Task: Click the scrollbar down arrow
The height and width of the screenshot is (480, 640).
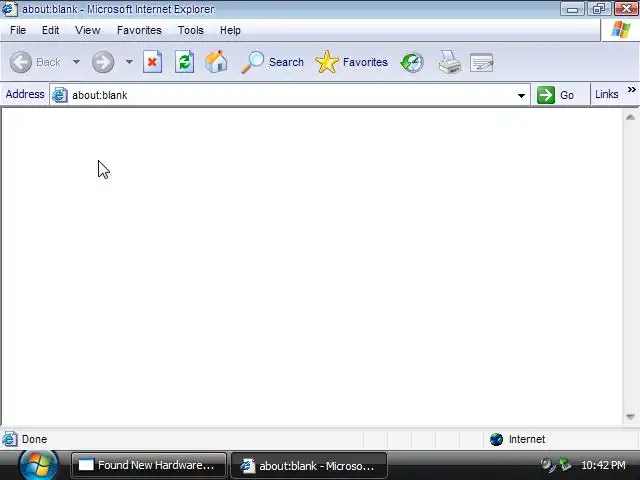Action: pyautogui.click(x=630, y=416)
